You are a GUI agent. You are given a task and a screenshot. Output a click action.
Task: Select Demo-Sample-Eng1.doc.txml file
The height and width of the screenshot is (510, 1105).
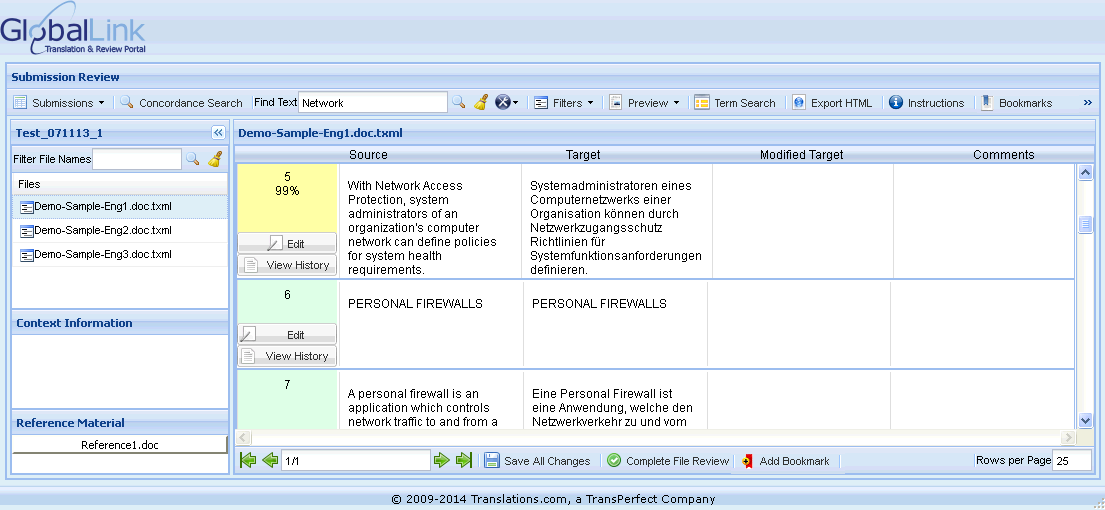click(120, 207)
